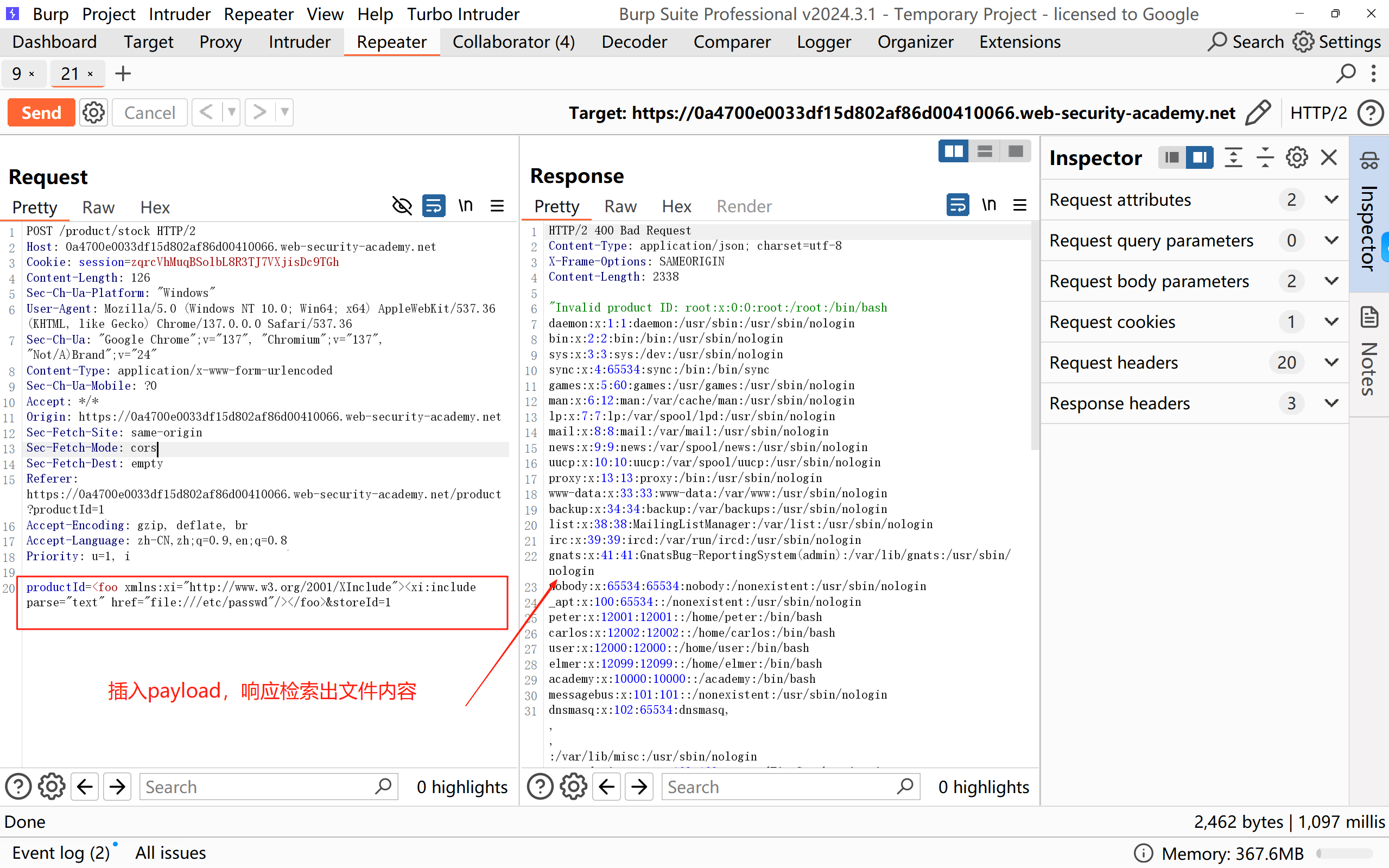Open history forward dropdown arrow
1389x868 pixels.
[284, 112]
